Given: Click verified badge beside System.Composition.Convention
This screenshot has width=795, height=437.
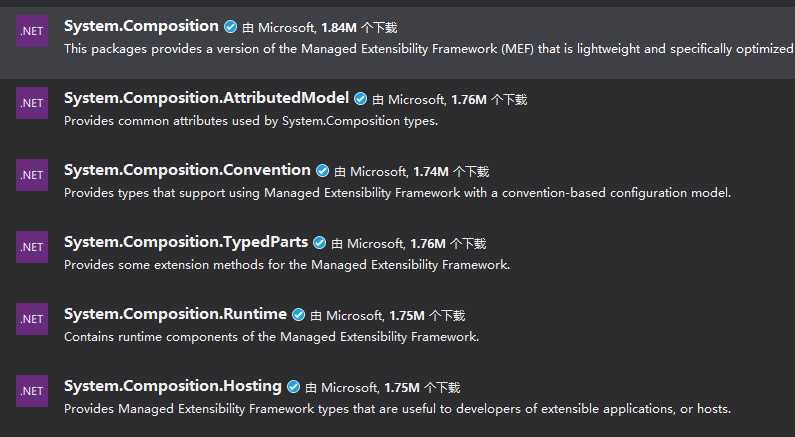Looking at the screenshot, I should [x=322, y=171].
